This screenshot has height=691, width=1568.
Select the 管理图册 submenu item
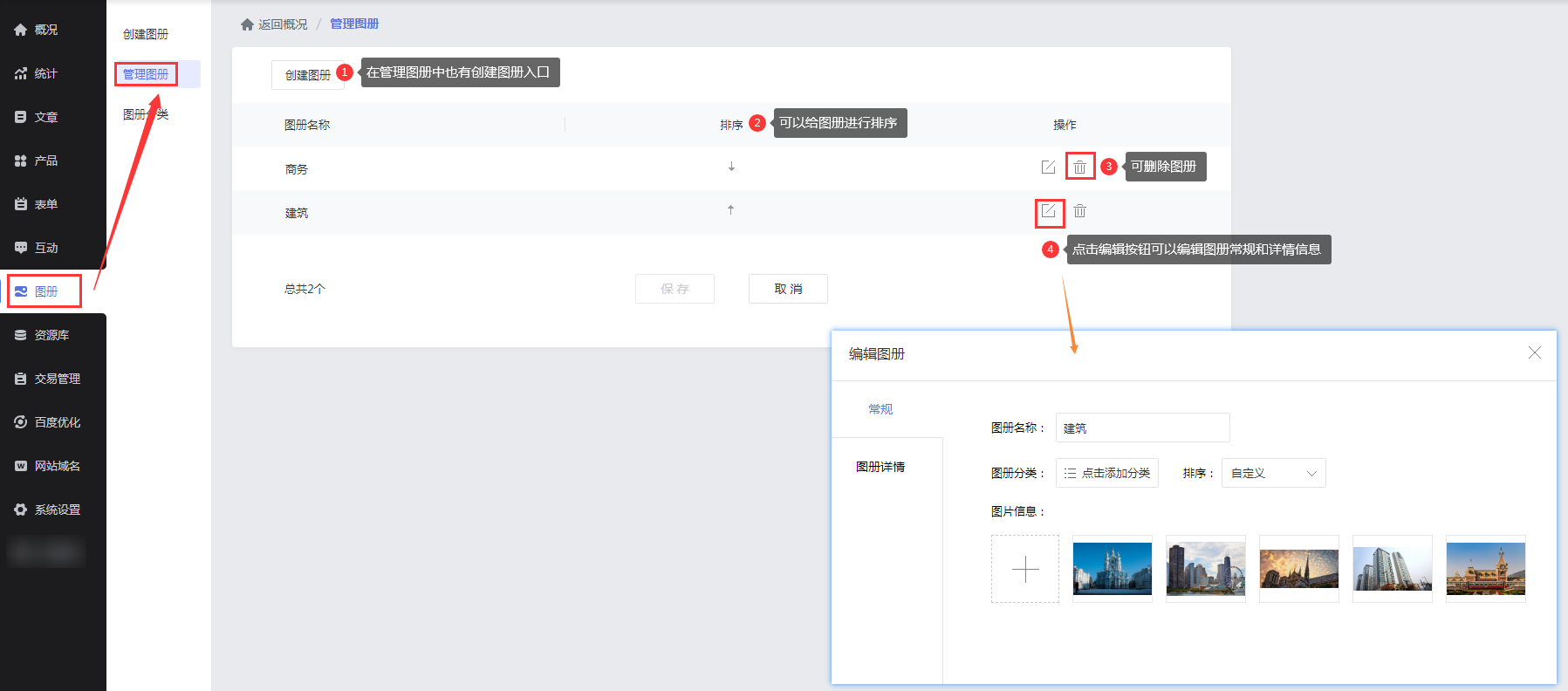(146, 74)
